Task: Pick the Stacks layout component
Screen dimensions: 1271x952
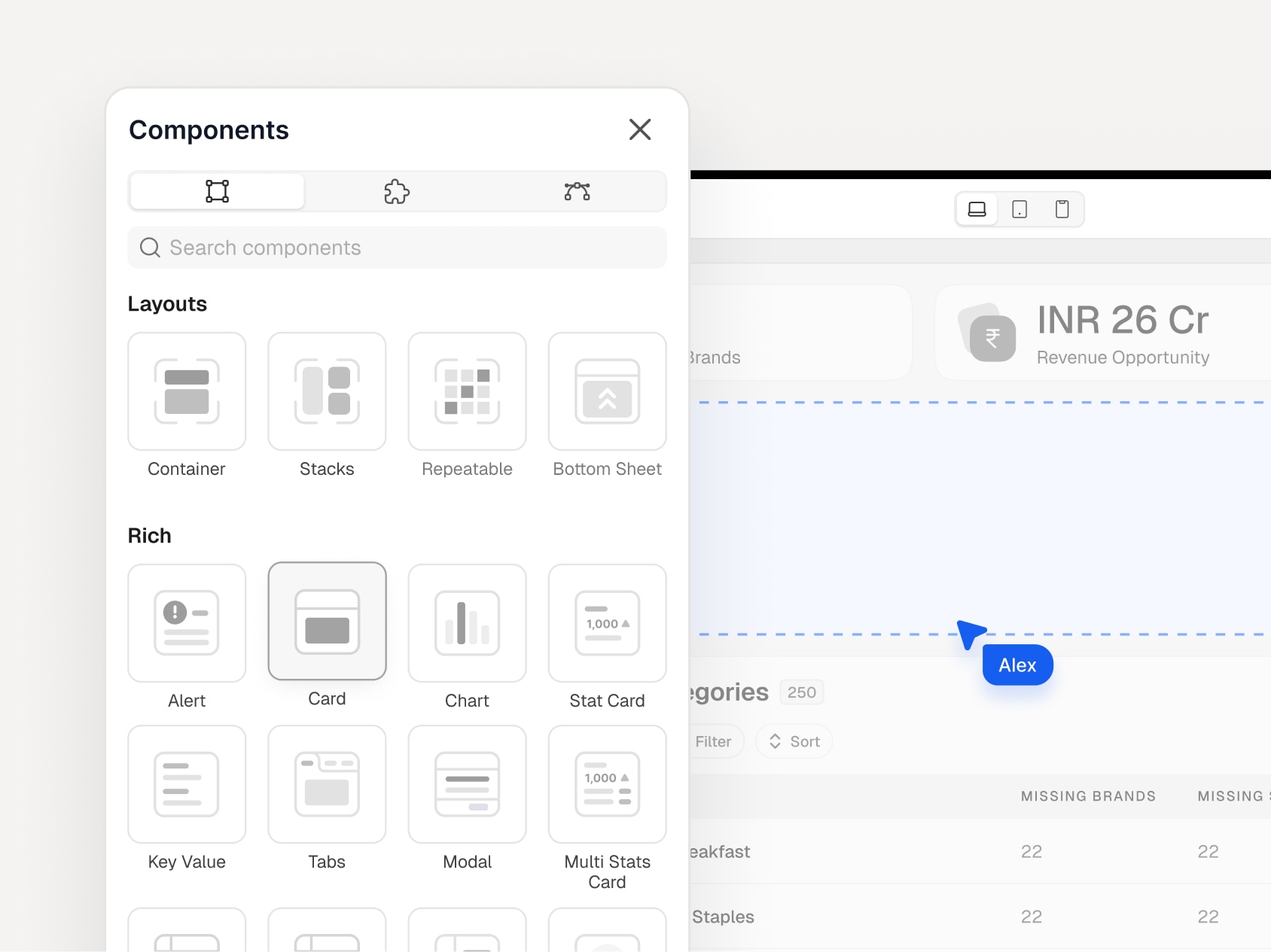Action: [x=327, y=391]
